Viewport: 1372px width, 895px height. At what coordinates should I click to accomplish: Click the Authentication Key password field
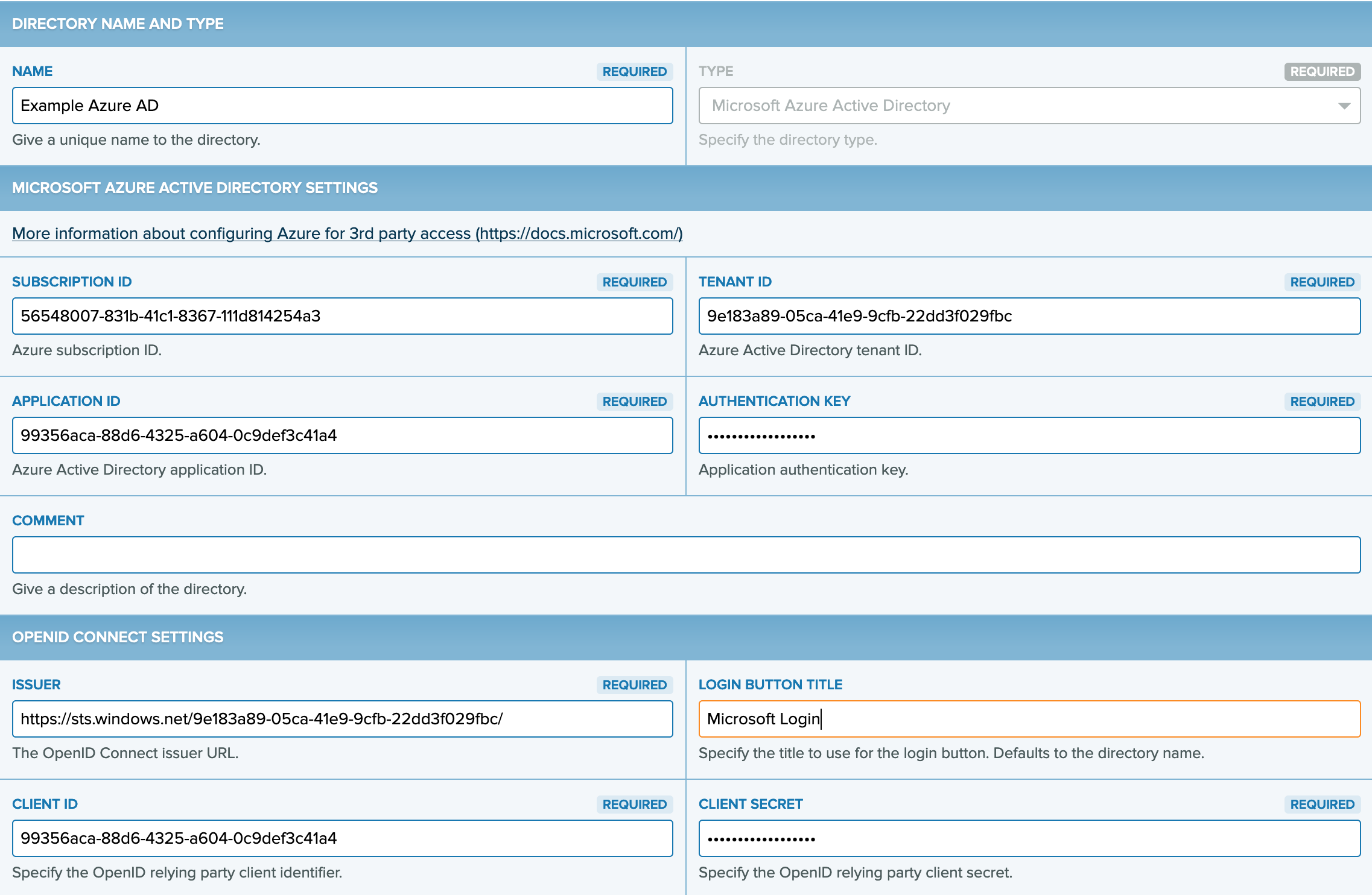(1029, 435)
